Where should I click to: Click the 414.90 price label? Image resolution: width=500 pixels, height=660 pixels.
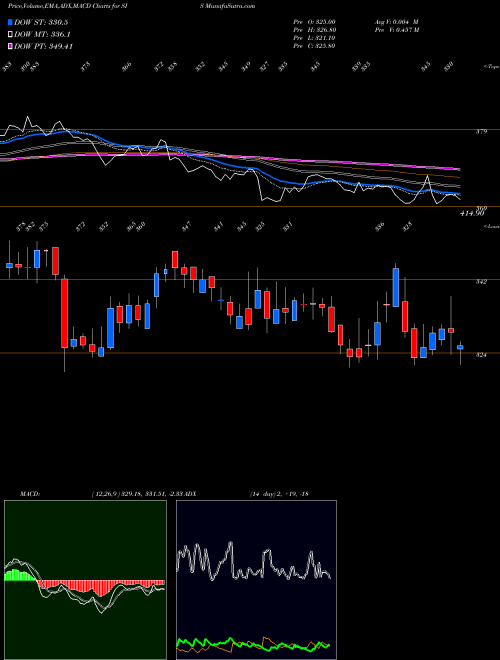pyautogui.click(x=473, y=214)
